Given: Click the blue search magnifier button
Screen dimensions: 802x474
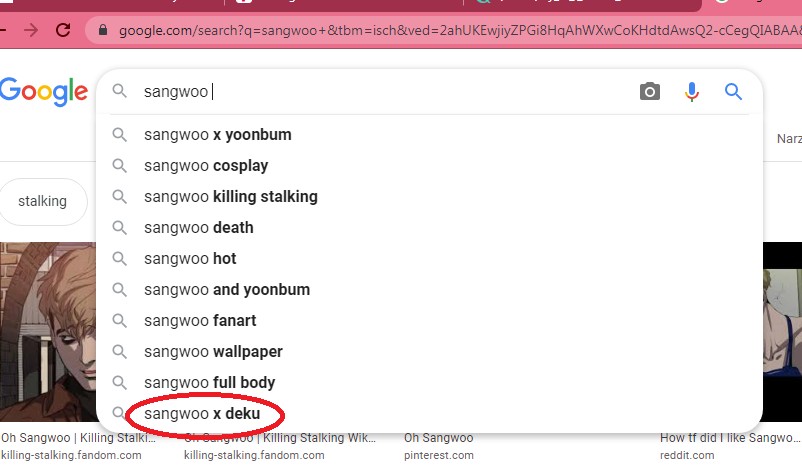Looking at the screenshot, I should (x=733, y=92).
